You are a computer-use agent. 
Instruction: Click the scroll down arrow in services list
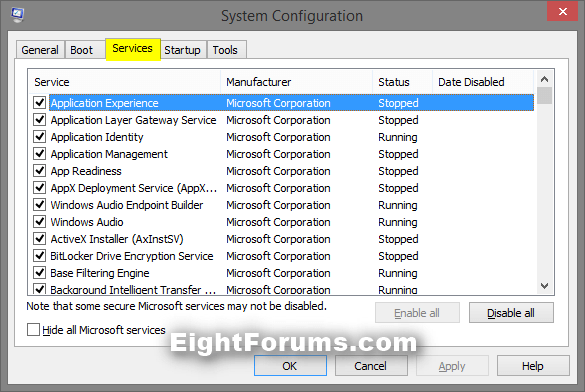544,286
